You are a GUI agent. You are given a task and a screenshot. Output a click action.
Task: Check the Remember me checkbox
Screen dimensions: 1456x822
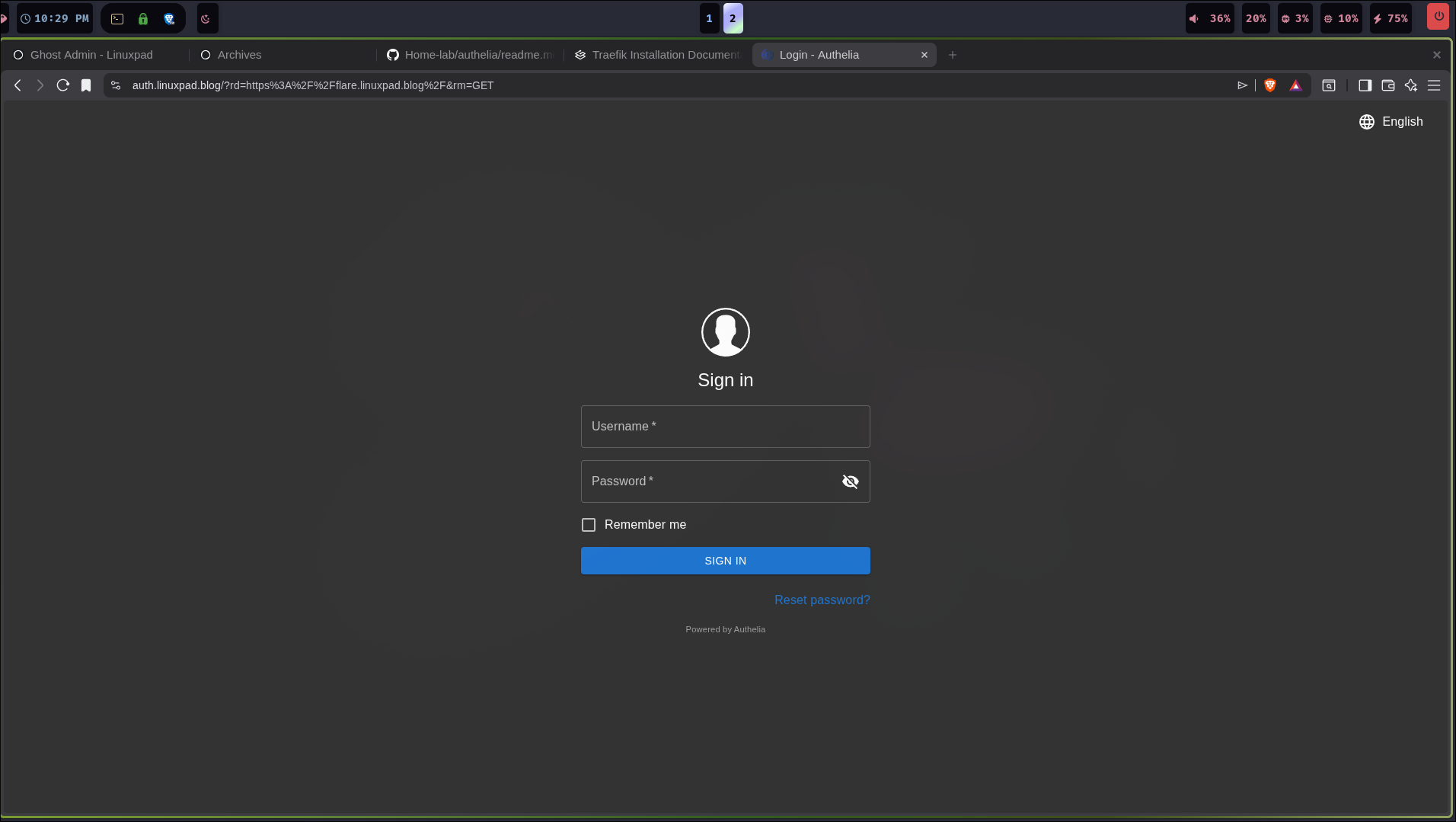(x=589, y=525)
